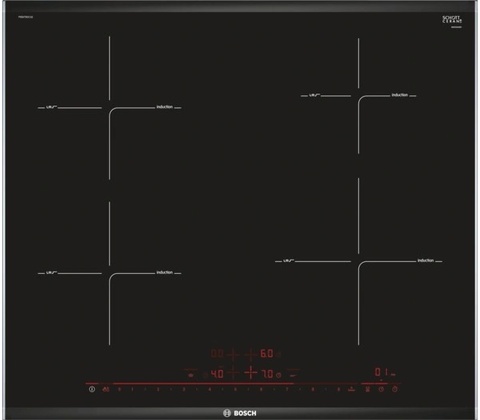Tap the 7.0 front-right zone display
The image size is (480, 420).
click(x=267, y=374)
